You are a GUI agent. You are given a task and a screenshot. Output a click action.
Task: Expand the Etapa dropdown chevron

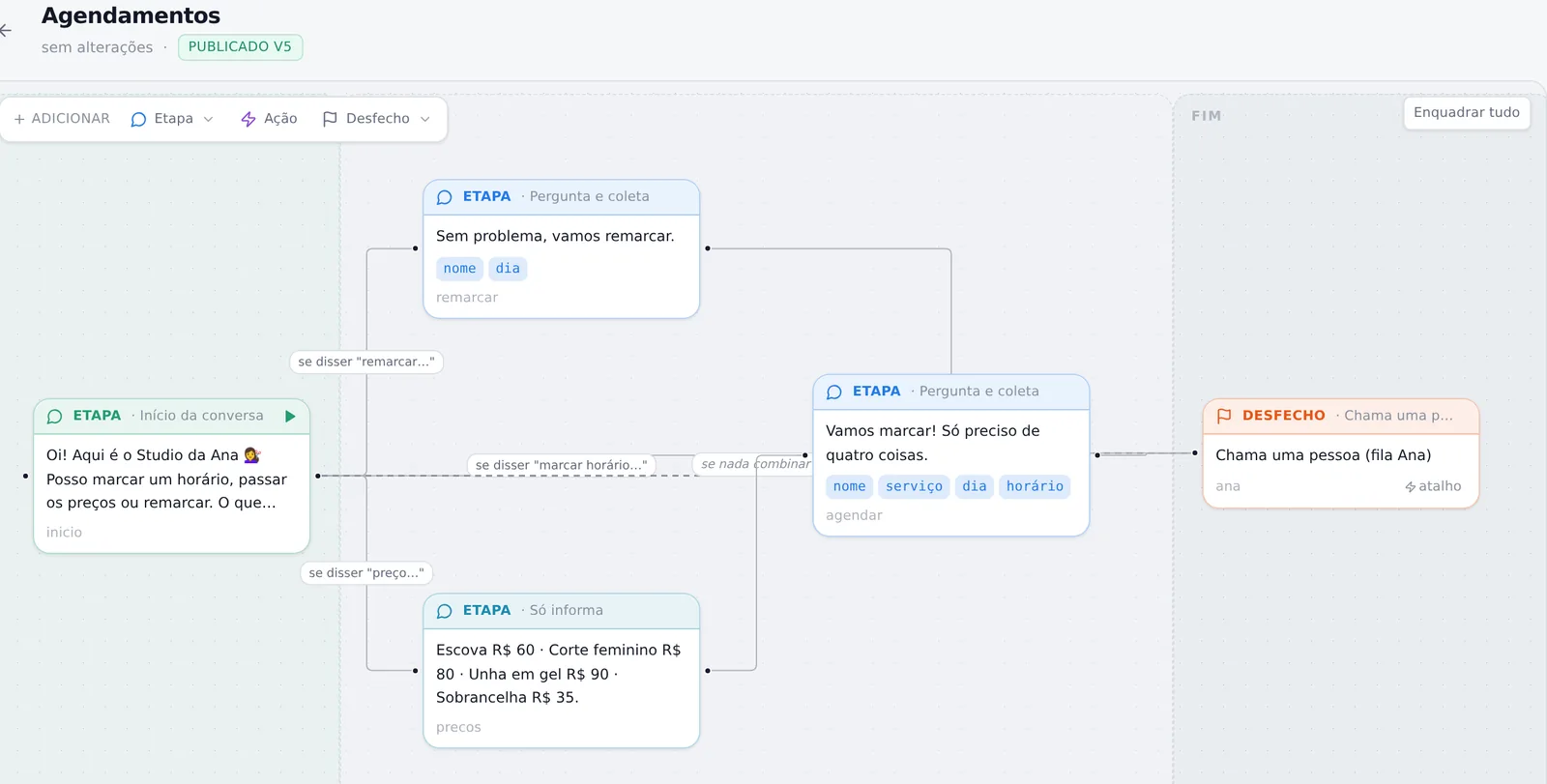[208, 119]
